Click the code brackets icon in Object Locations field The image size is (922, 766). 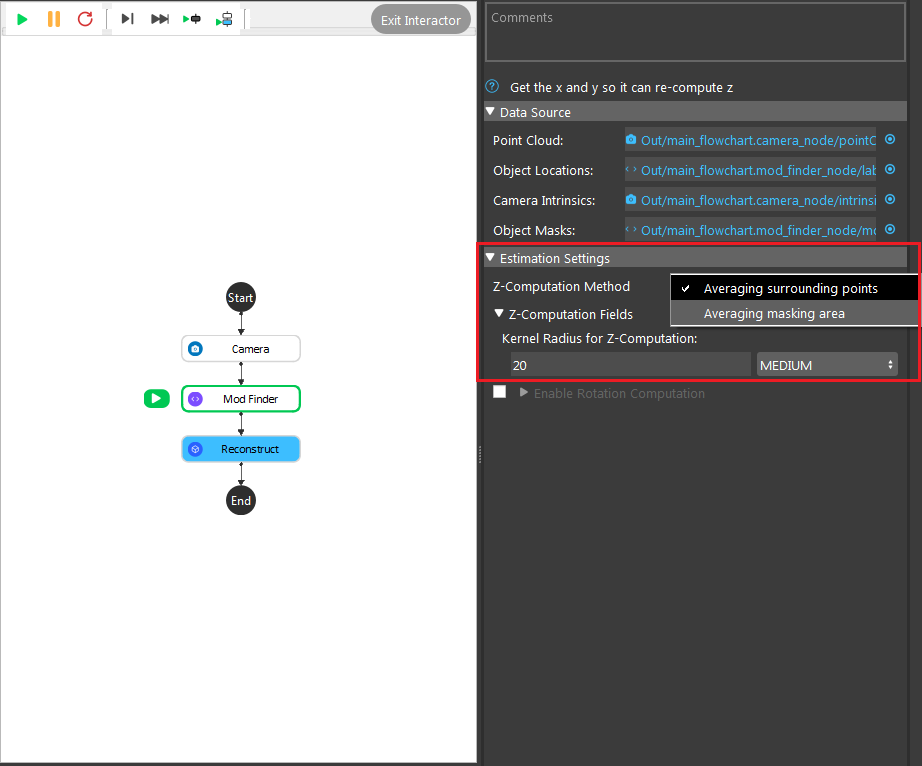(631, 169)
